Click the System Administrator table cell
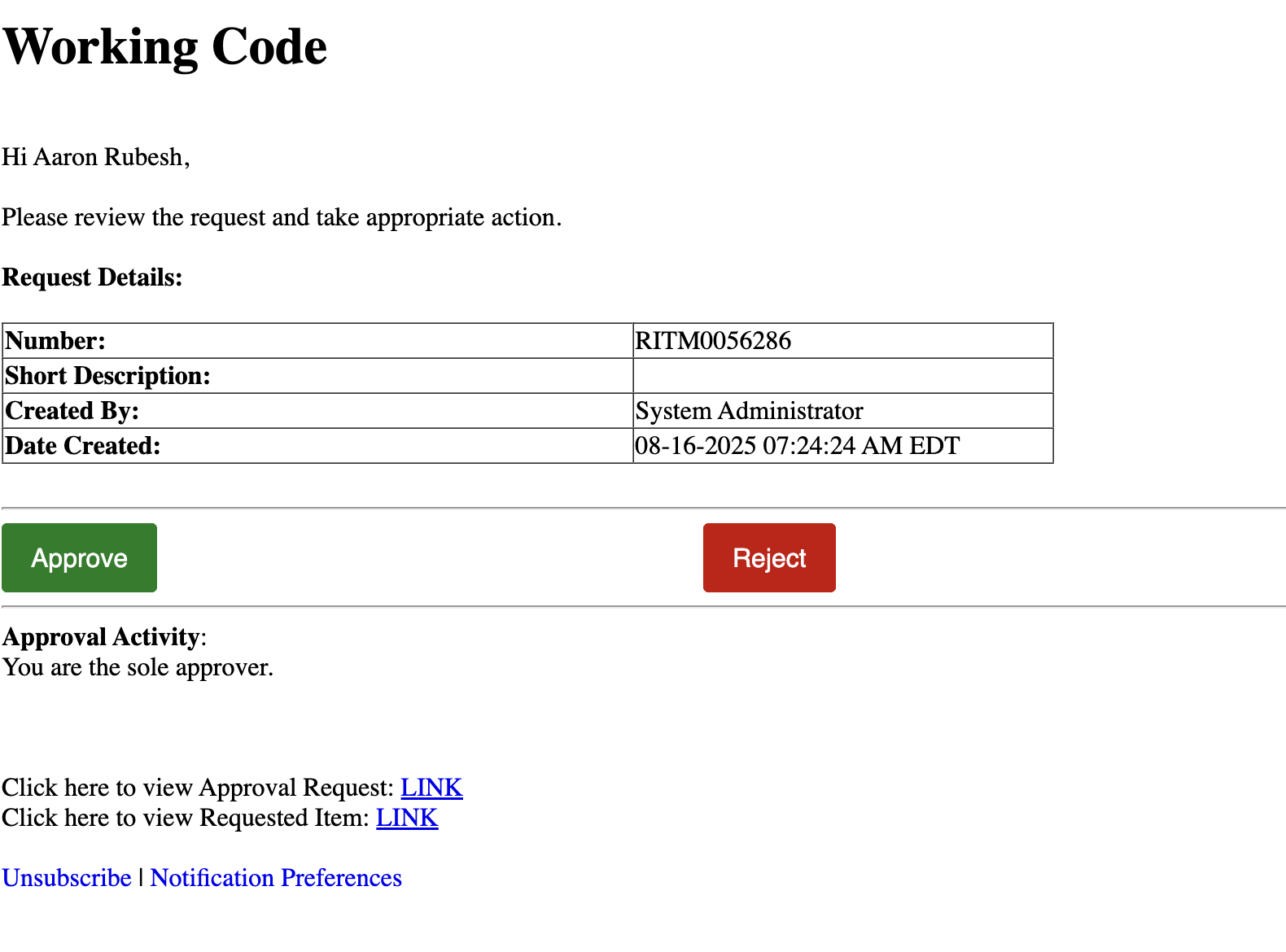This screenshot has height=952, width=1286. (749, 411)
